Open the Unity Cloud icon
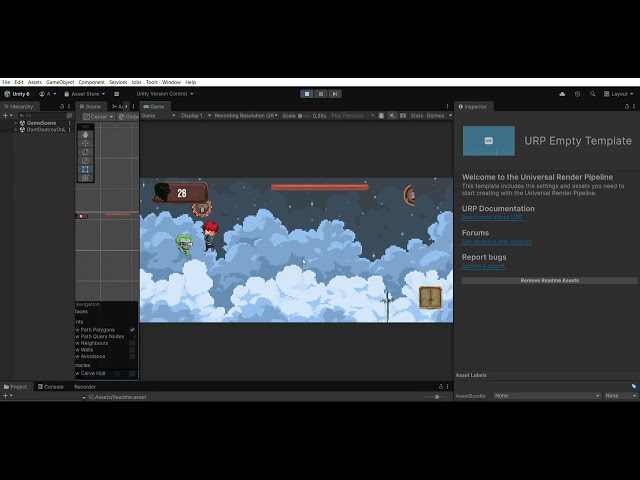This screenshot has height=480, width=640. tap(562, 94)
